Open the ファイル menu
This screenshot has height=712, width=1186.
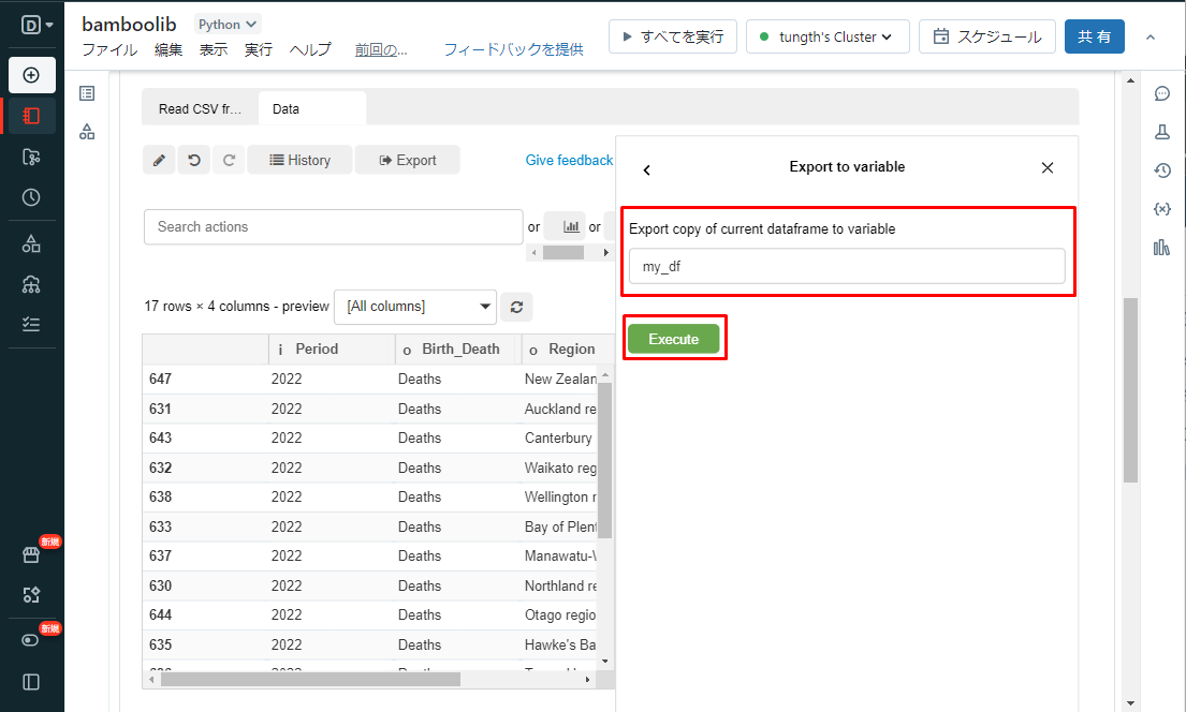pos(109,50)
